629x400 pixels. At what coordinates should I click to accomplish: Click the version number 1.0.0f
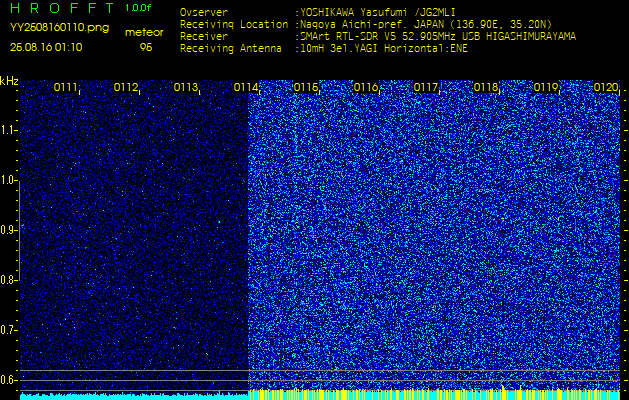pos(138,8)
